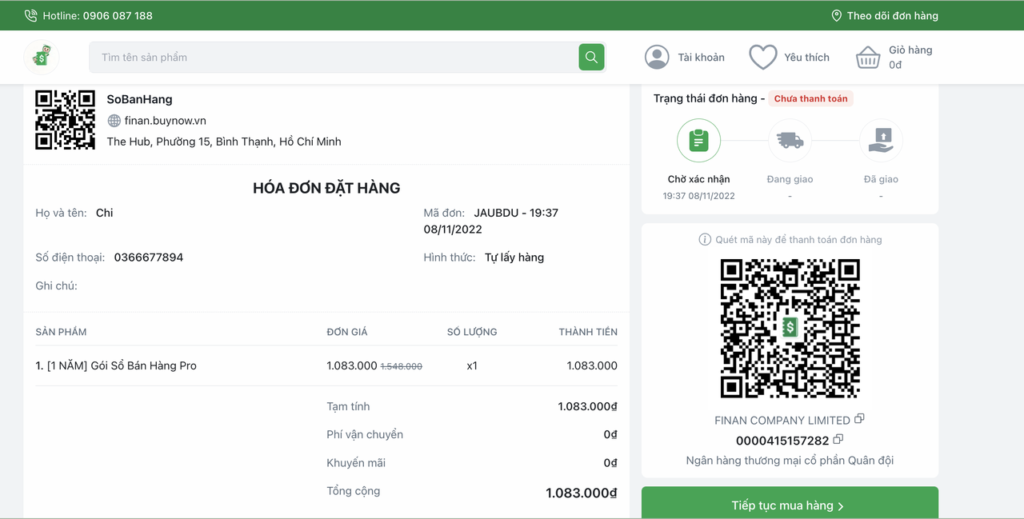The width and height of the screenshot is (1024, 519).
Task: Click address The Hub, Phường 15 text
Action: click(x=224, y=142)
